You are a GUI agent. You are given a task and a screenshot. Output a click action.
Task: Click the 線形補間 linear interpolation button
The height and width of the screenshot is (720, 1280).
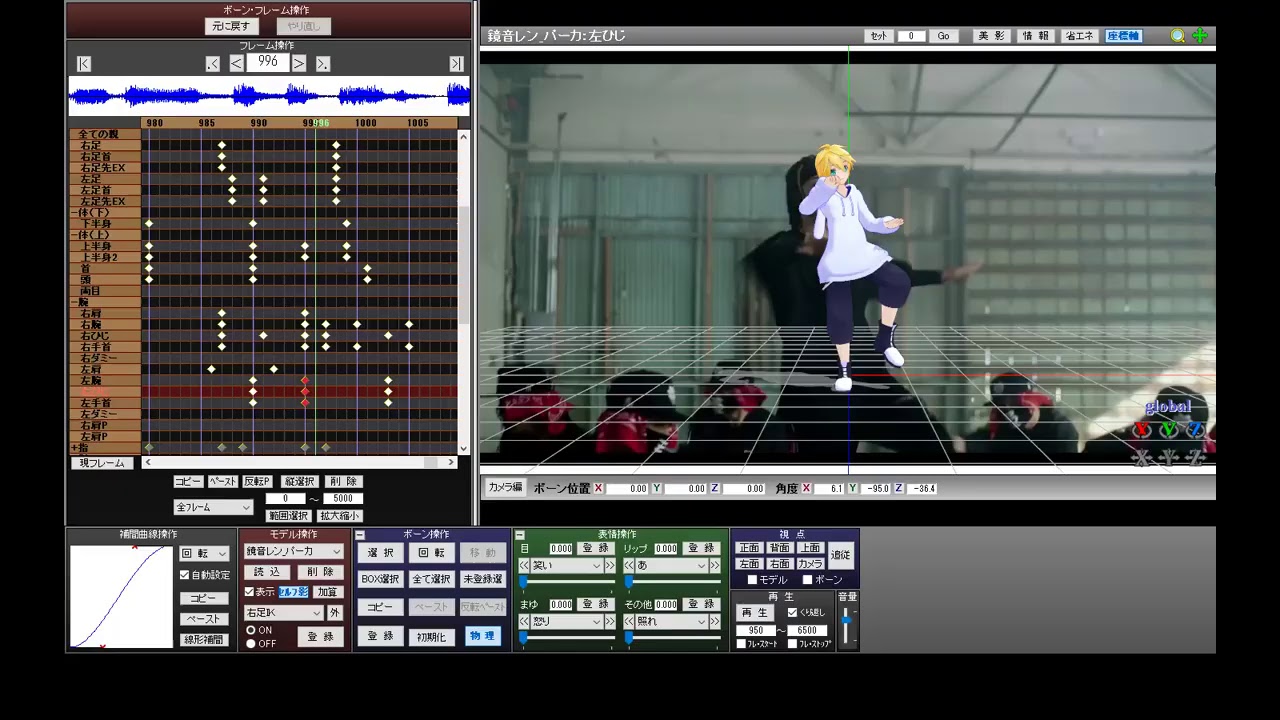tap(204, 640)
